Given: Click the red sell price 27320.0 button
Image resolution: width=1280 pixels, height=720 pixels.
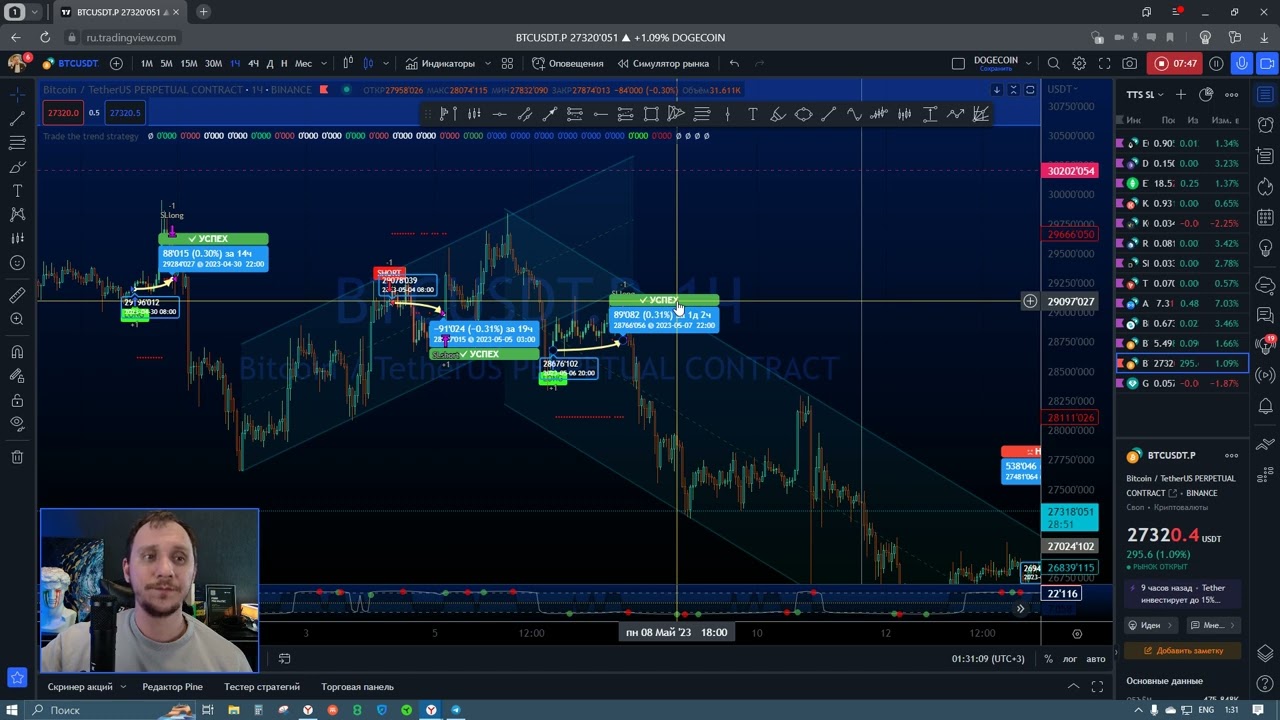Looking at the screenshot, I should pyautogui.click(x=63, y=112).
